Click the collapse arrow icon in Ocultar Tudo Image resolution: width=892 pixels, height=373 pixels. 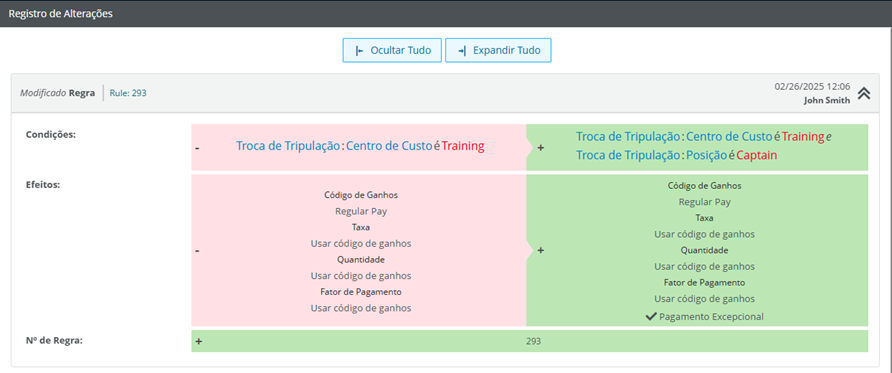coord(359,51)
